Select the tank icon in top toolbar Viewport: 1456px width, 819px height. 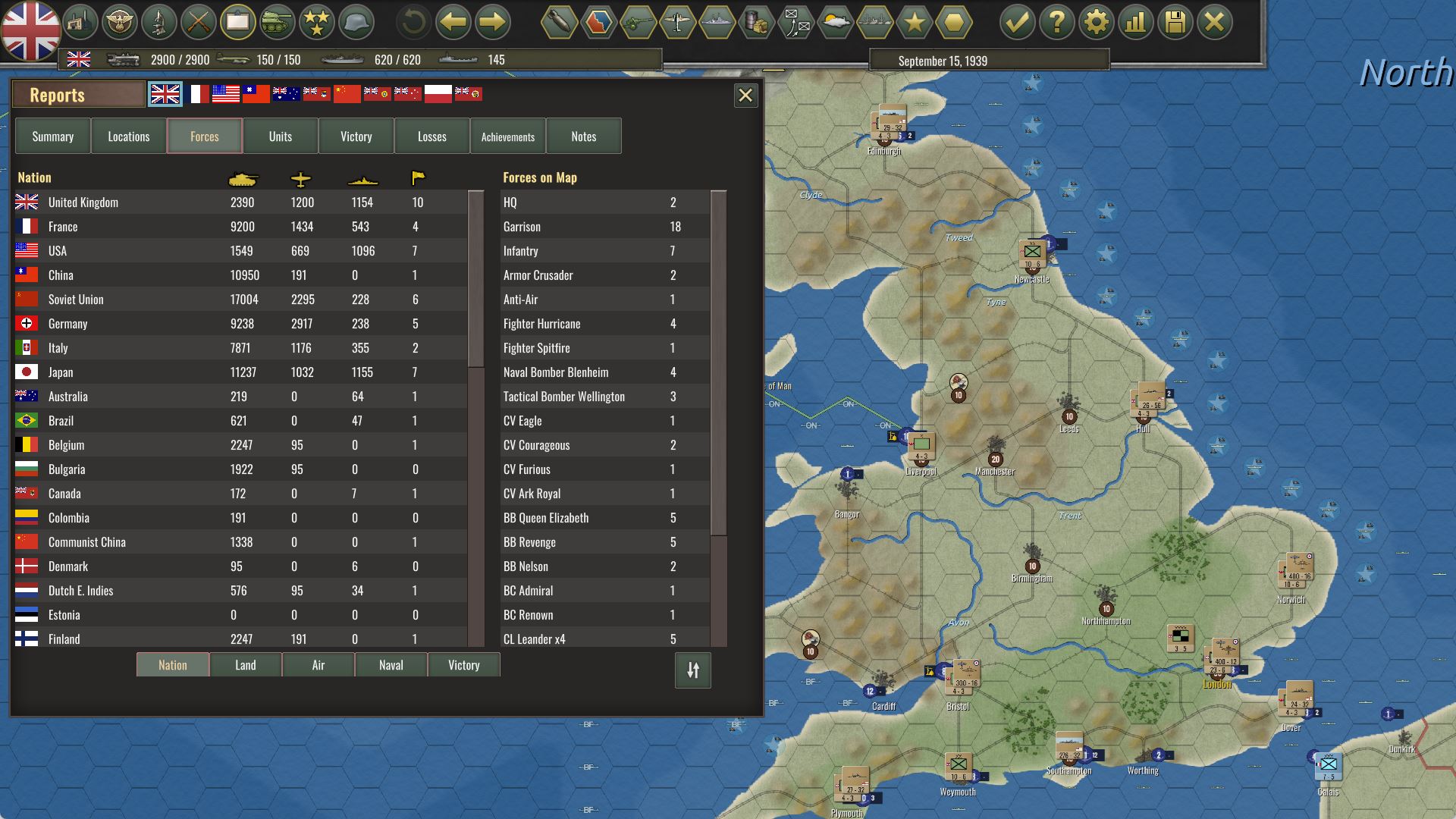(x=277, y=23)
